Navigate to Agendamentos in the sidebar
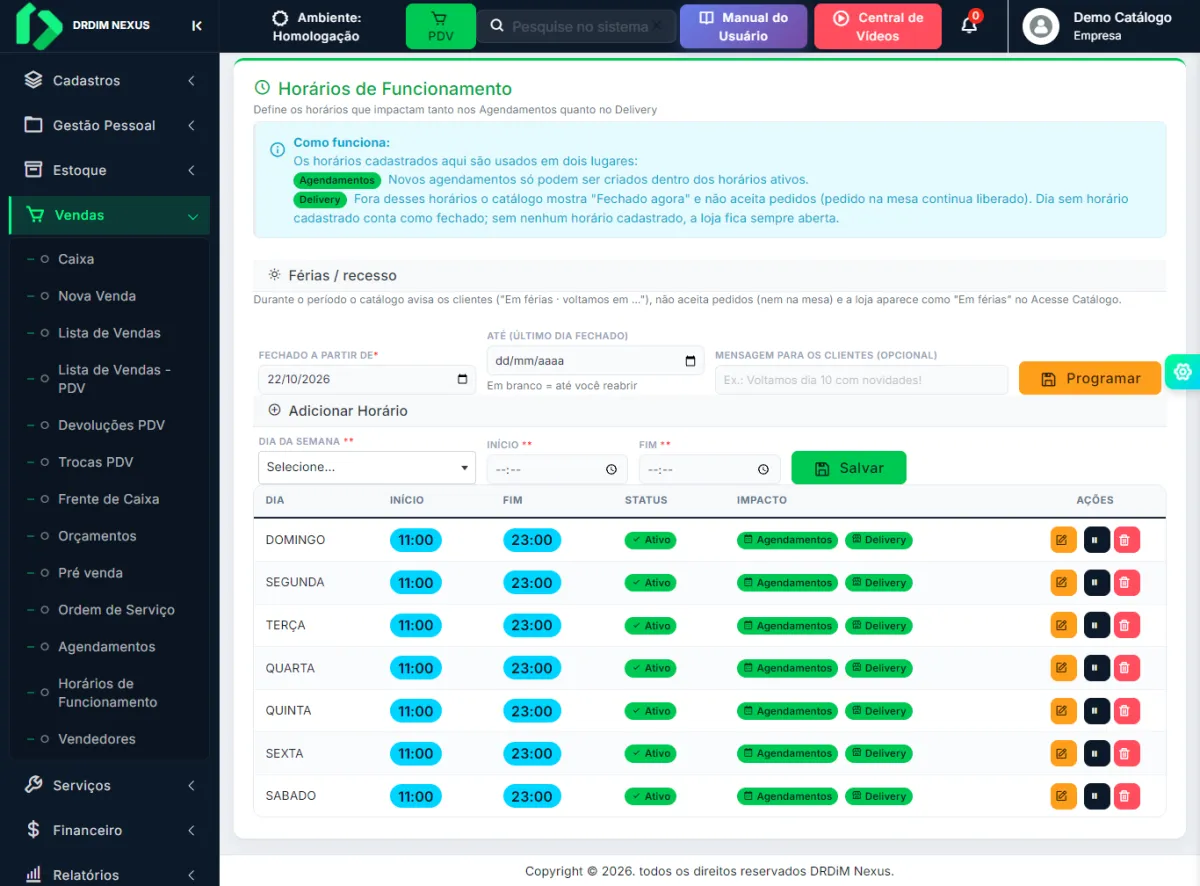 coord(107,647)
